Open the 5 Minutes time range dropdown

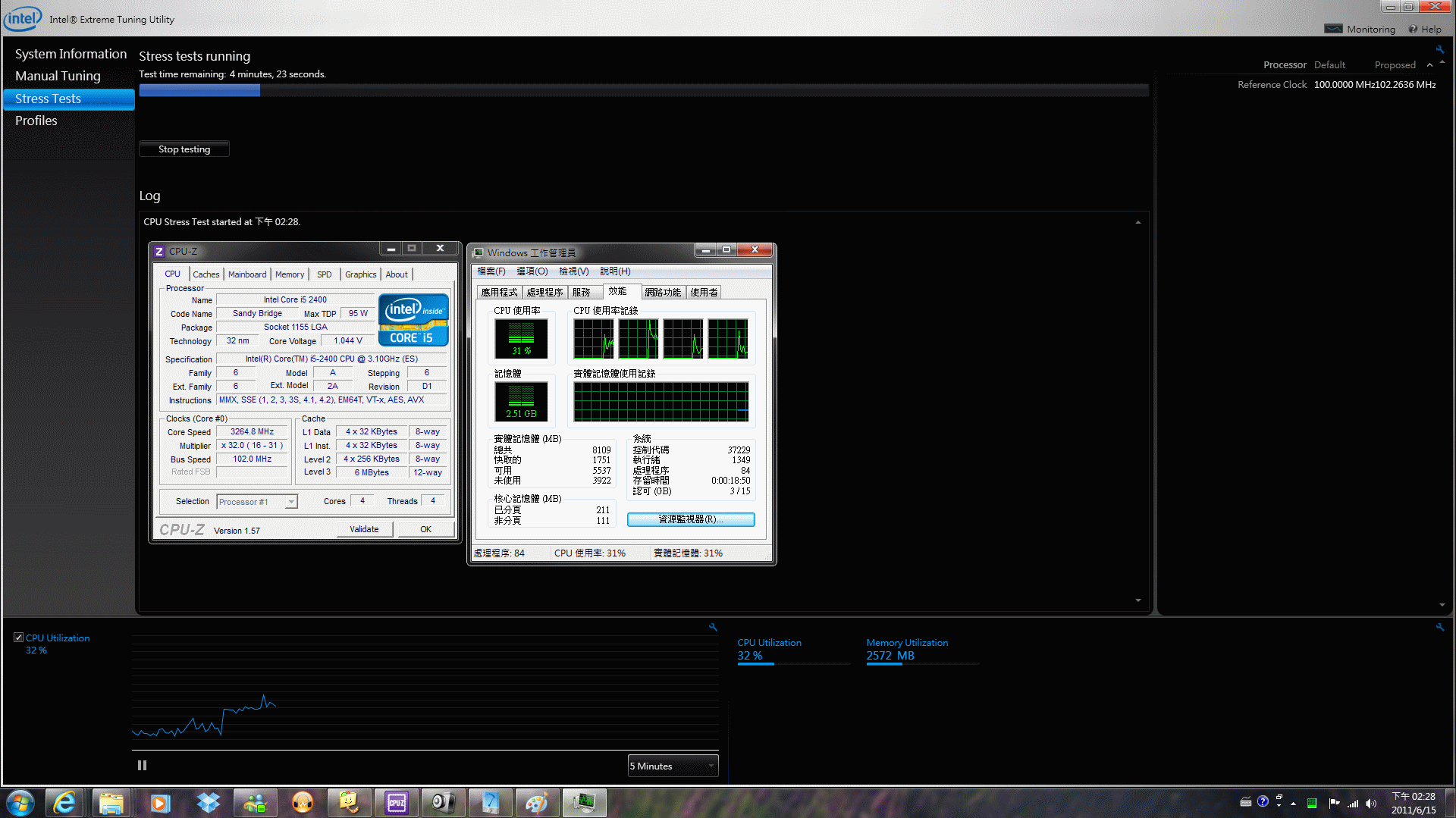pos(673,766)
